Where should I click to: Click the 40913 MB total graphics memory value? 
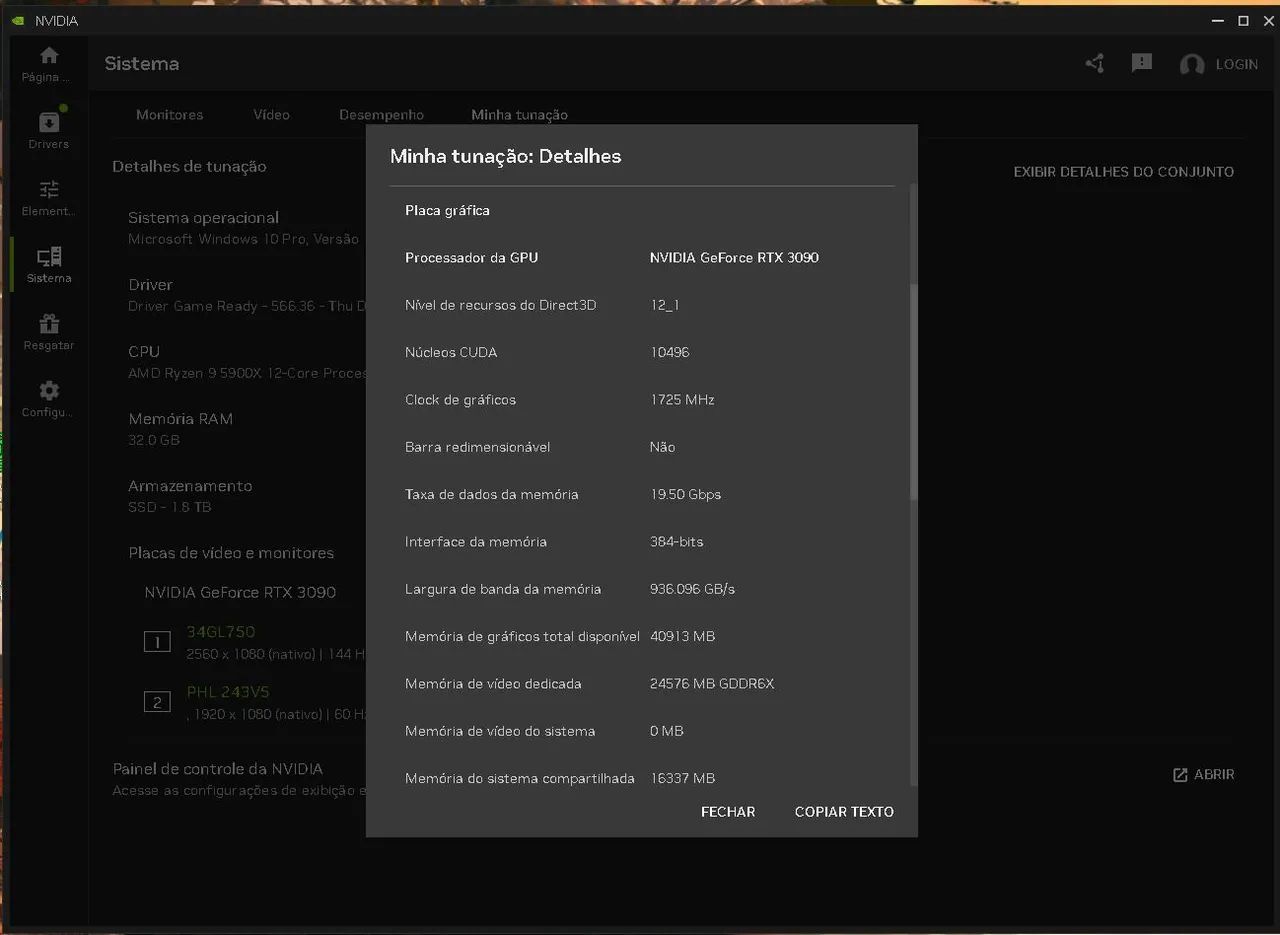point(682,637)
